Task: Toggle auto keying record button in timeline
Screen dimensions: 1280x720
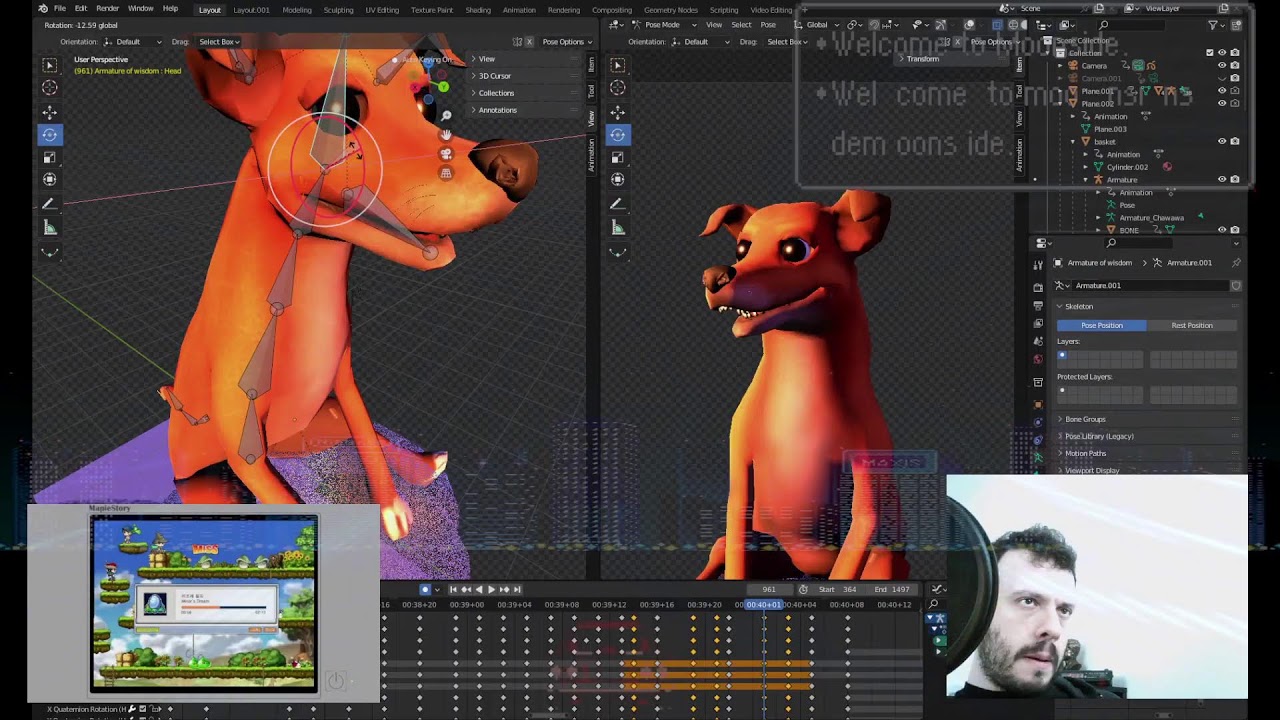Action: 424,589
